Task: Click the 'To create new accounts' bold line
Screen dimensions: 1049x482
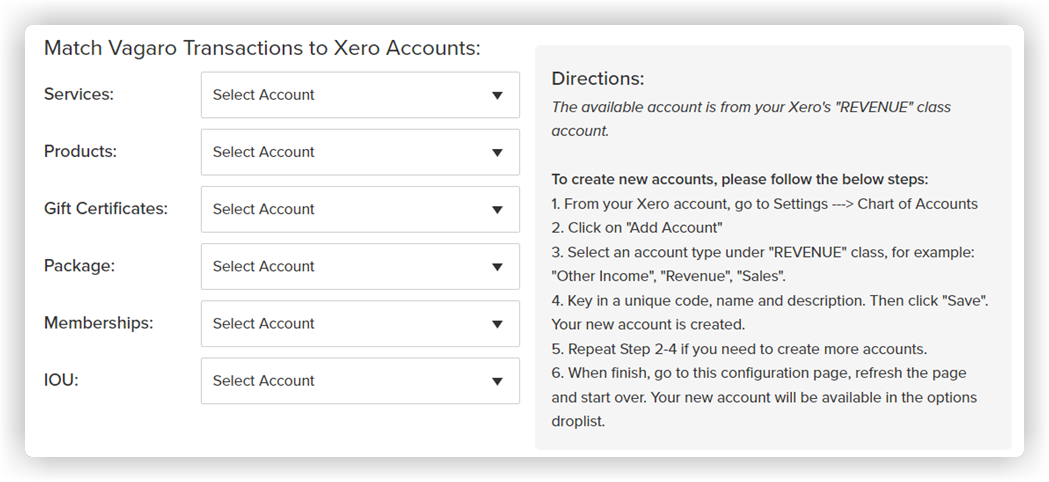Action: [740, 179]
